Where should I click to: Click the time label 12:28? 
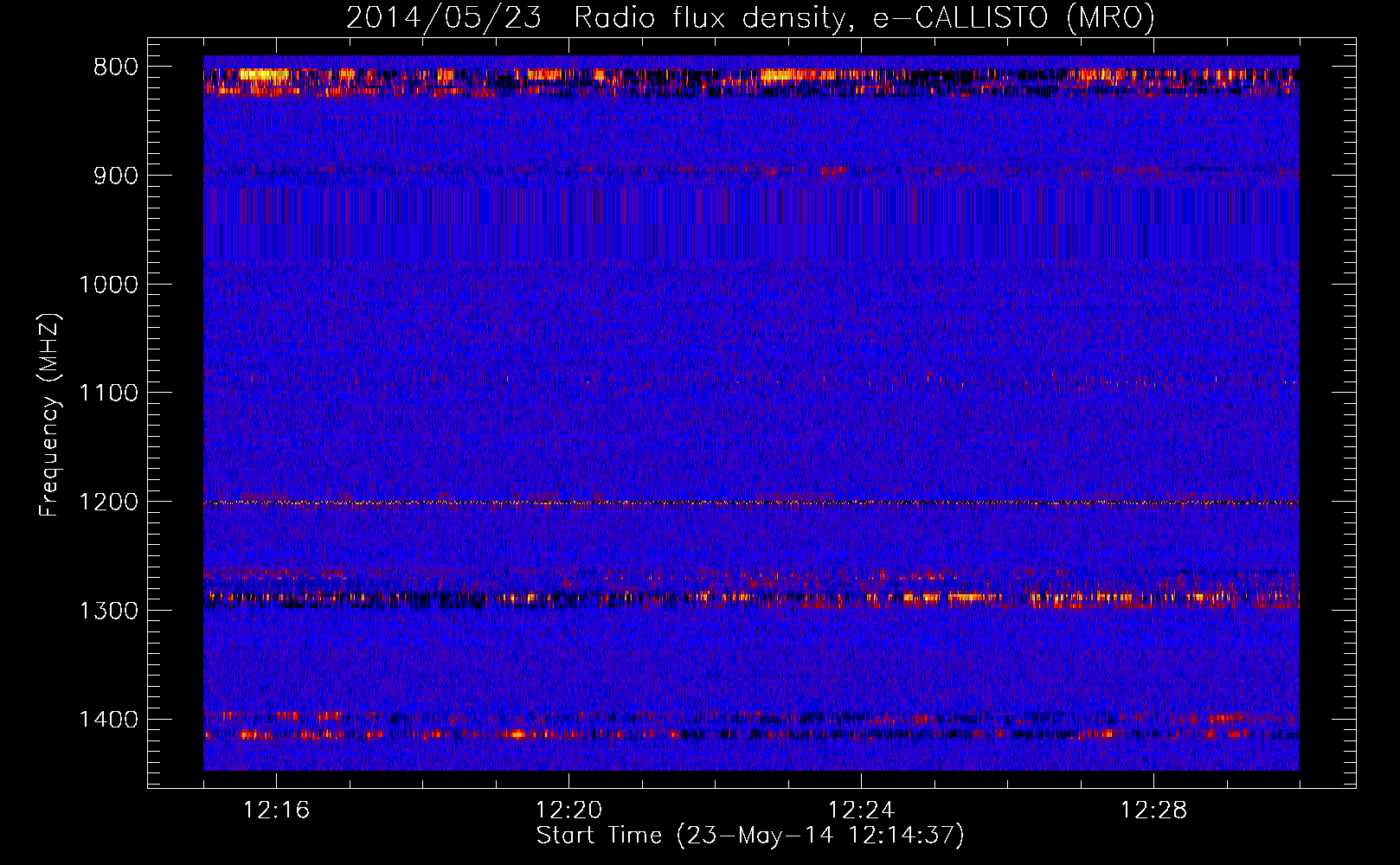pos(1153,811)
